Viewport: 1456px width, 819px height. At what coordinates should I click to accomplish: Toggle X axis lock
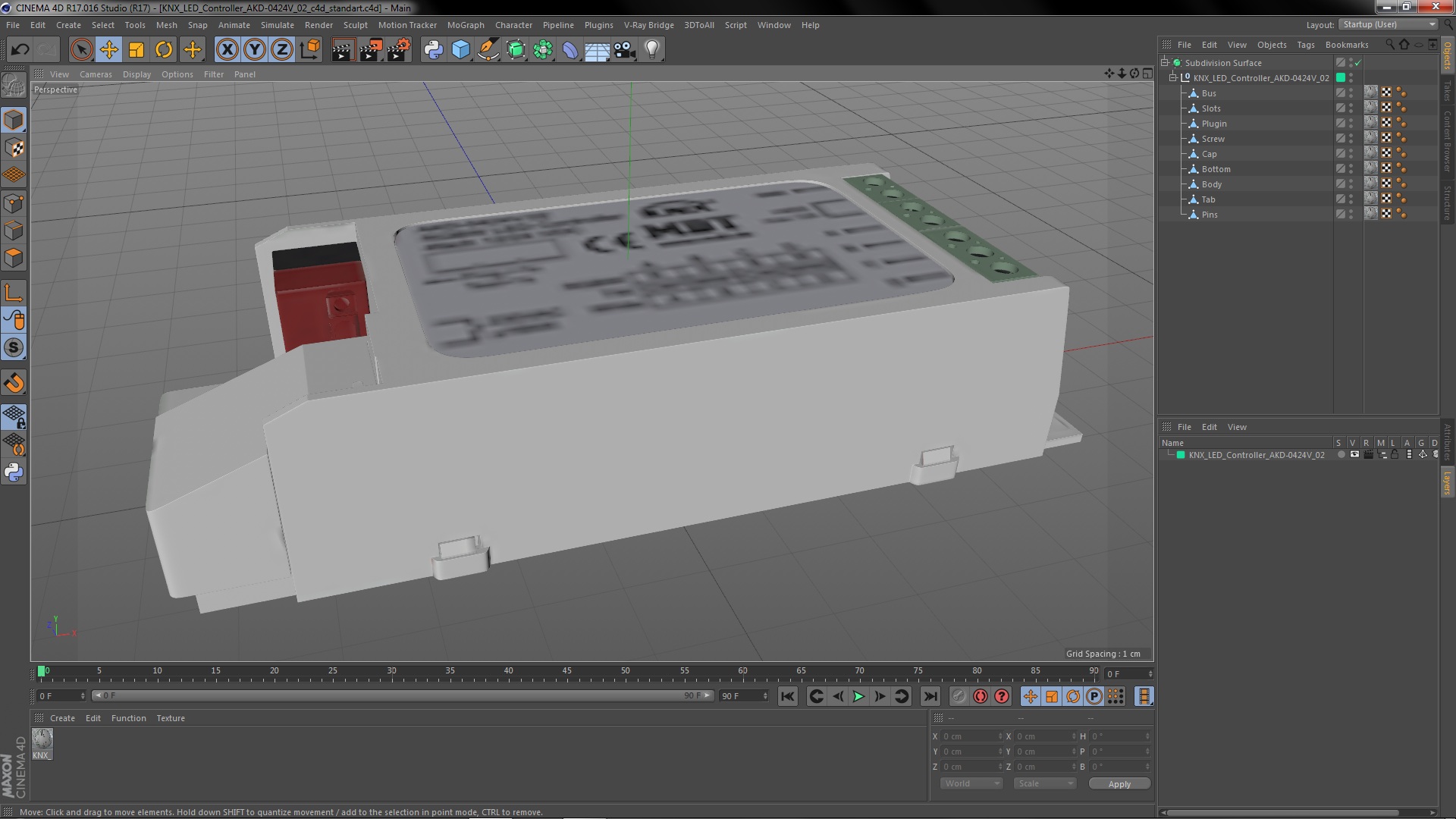pos(227,50)
